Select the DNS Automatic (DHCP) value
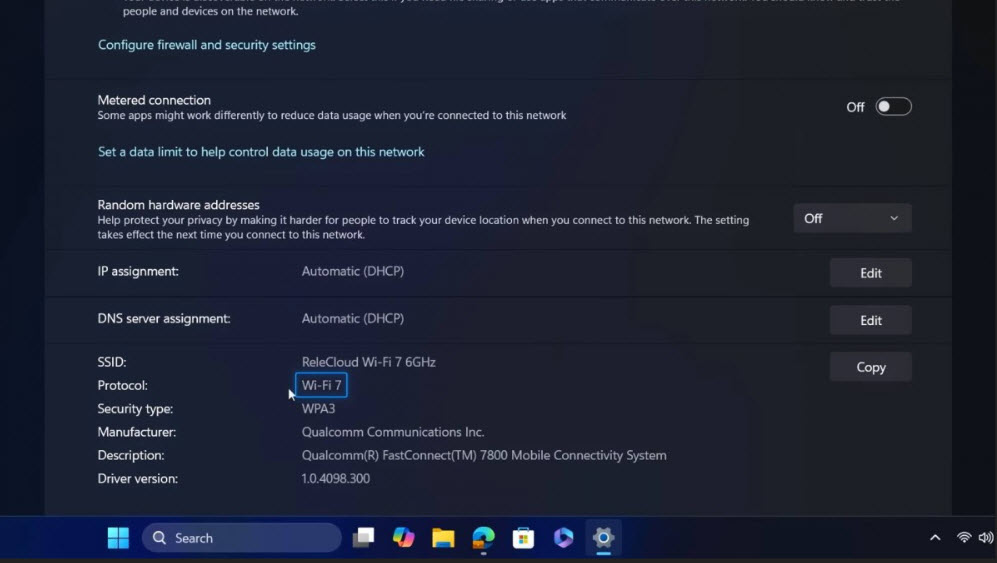 352,318
